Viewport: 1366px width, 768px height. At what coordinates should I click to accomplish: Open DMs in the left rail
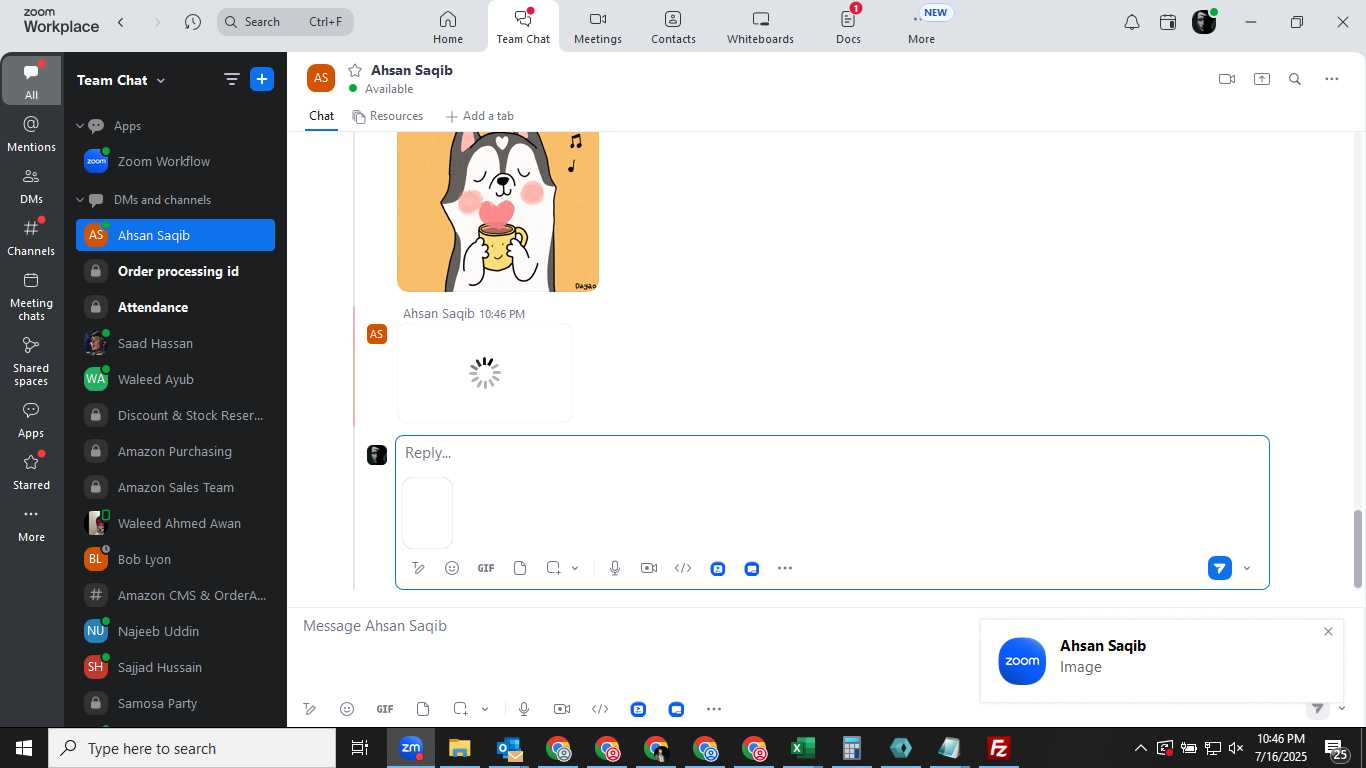point(31,186)
